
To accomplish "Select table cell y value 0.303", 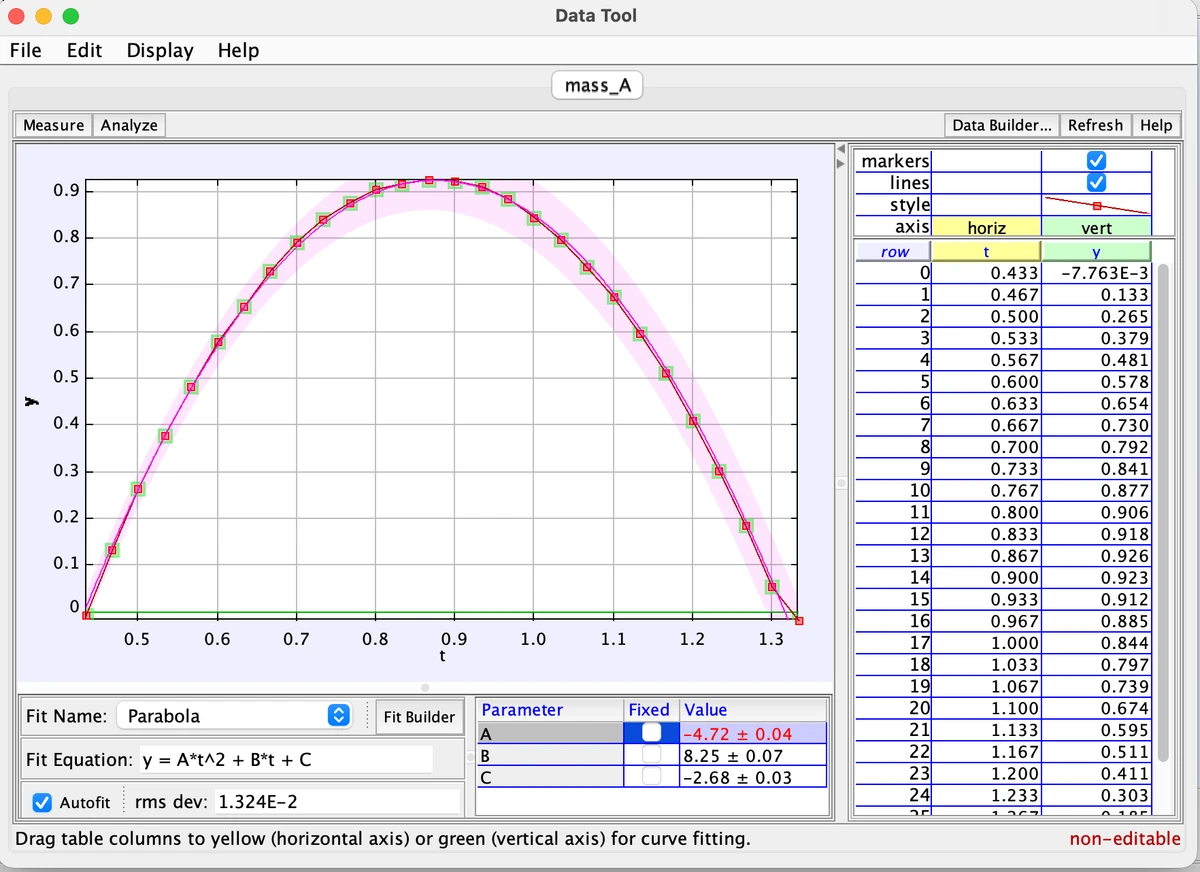I will 1096,794.
